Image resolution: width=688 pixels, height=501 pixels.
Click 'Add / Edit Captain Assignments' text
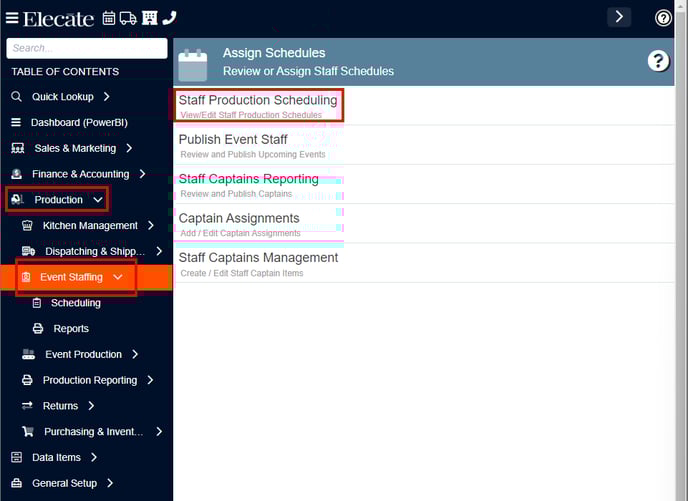click(240, 233)
